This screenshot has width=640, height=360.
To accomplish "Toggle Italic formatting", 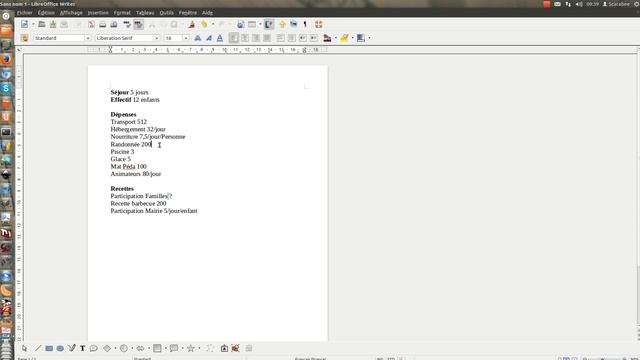I will pyautogui.click(x=209, y=38).
